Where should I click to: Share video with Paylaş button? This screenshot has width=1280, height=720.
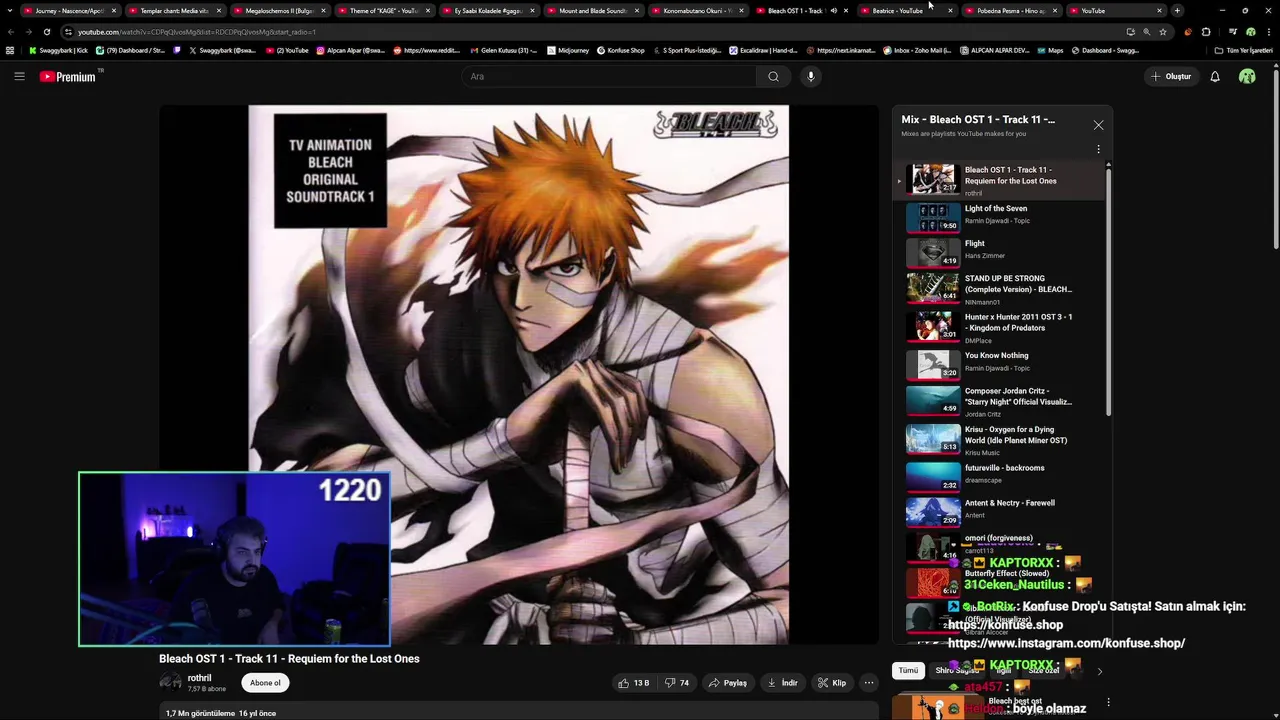click(x=728, y=683)
